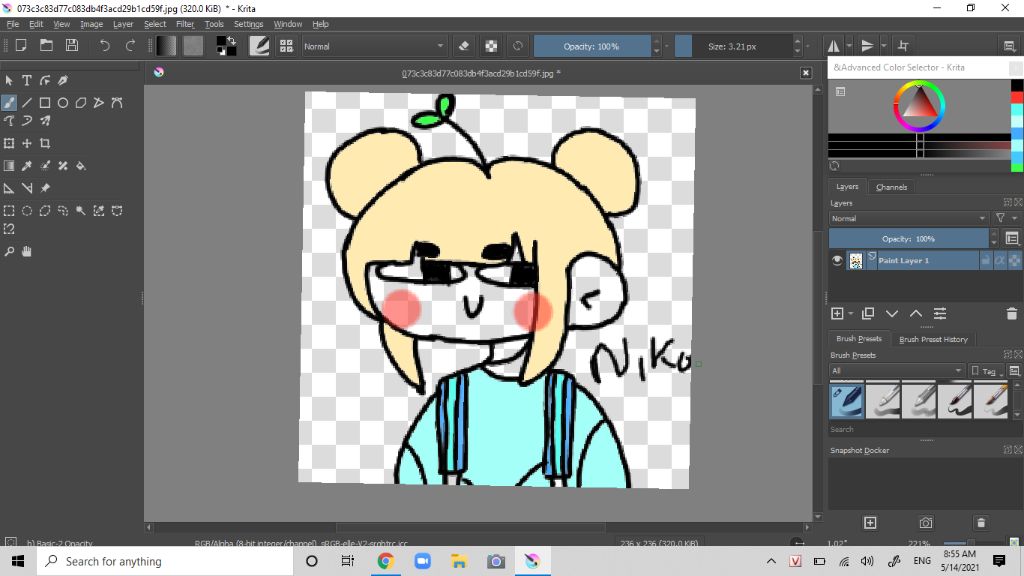Select the first Basic brush preset thumbnail
This screenshot has width=1024, height=576.
click(847, 400)
